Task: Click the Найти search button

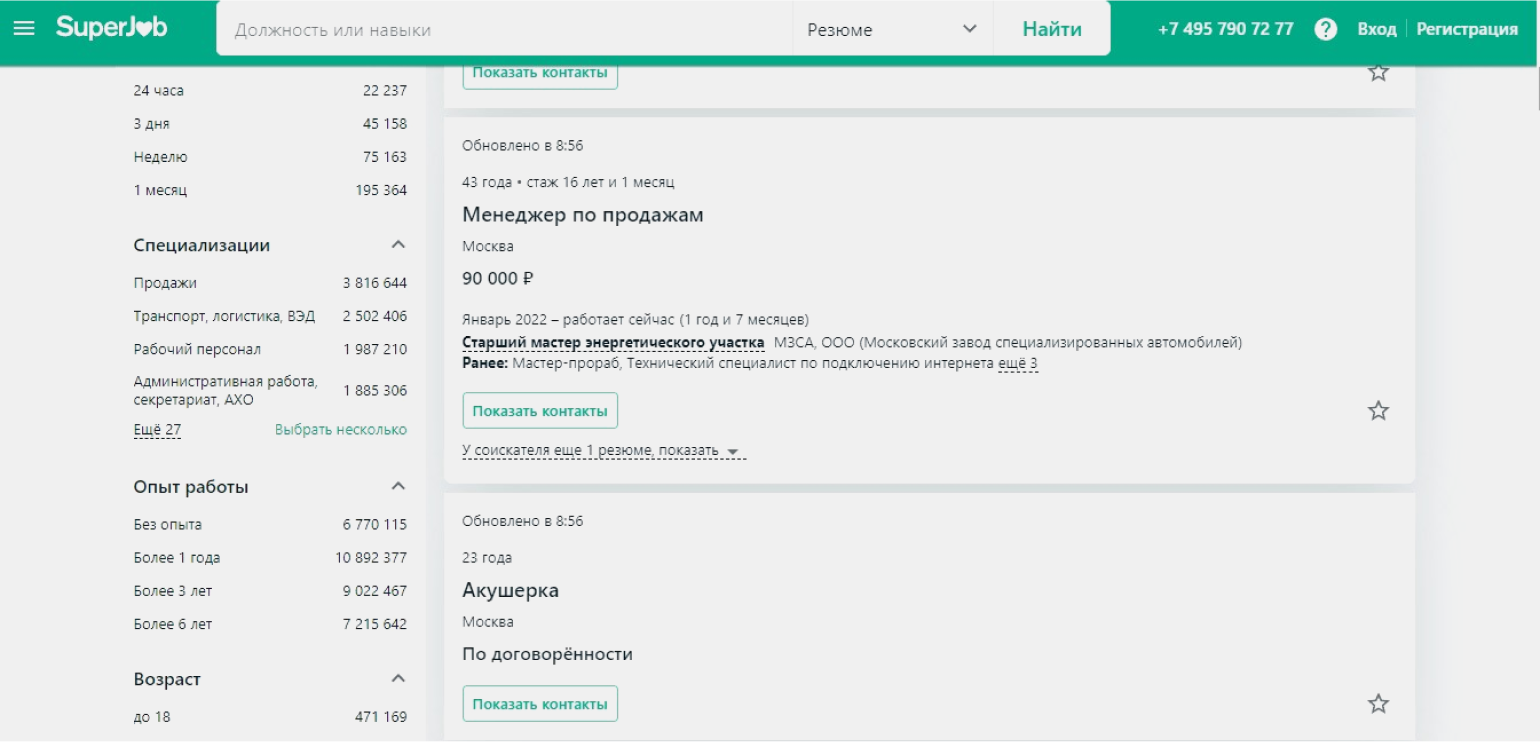Action: click(x=1052, y=30)
